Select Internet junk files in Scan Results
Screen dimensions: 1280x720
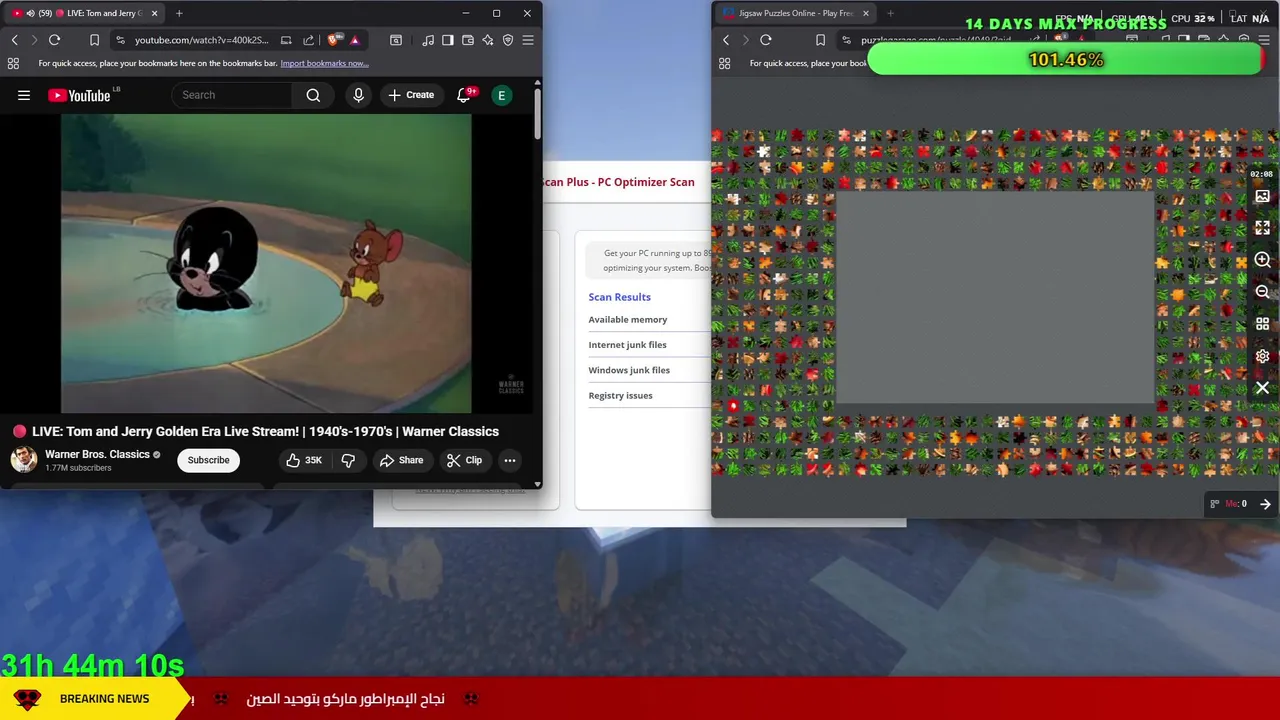click(627, 345)
